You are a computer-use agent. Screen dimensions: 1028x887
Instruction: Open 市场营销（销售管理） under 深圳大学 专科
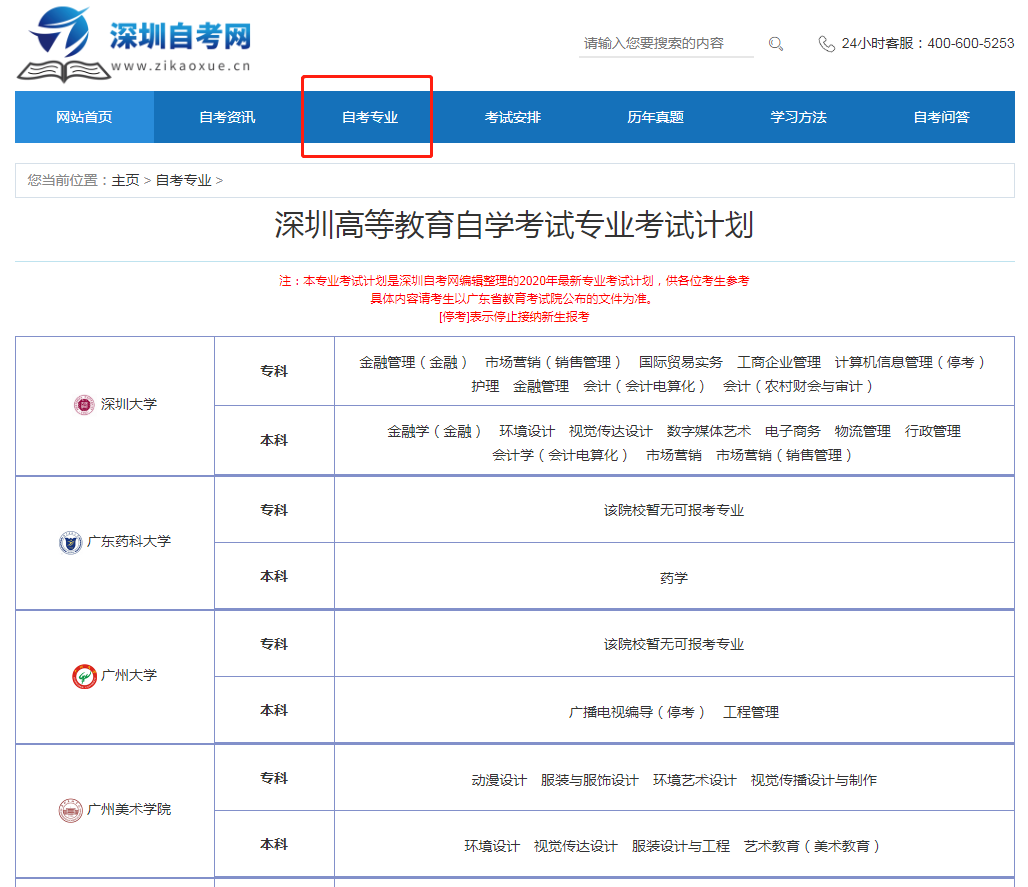pos(553,363)
